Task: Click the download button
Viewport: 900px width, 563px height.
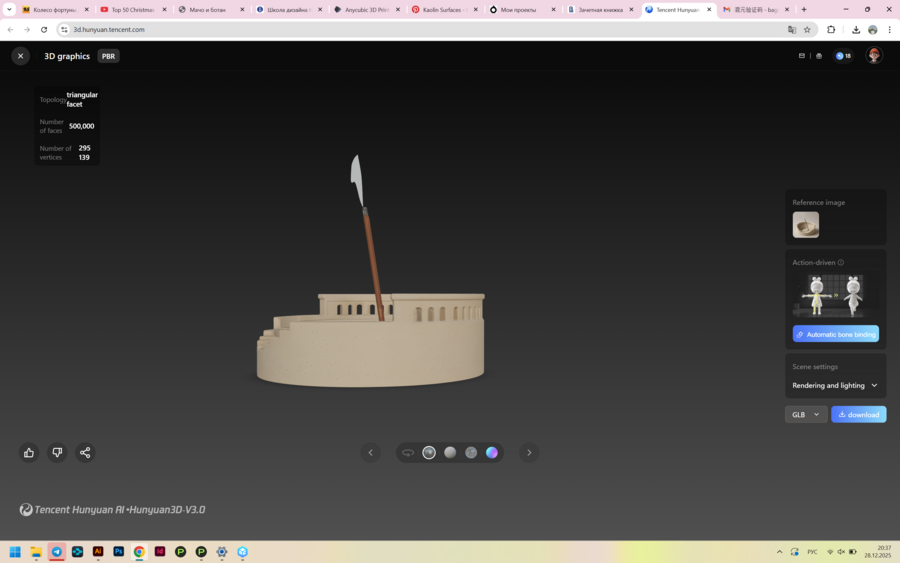Action: (x=858, y=414)
